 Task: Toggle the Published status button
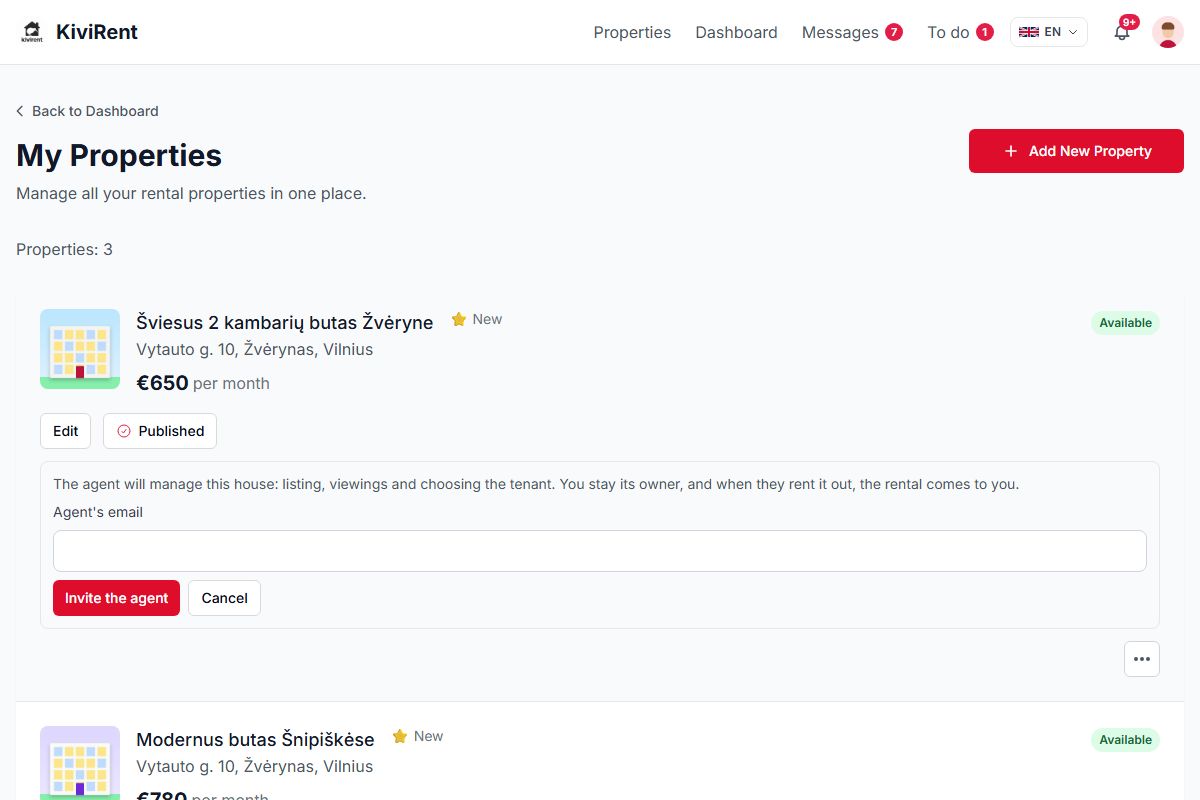coord(160,431)
